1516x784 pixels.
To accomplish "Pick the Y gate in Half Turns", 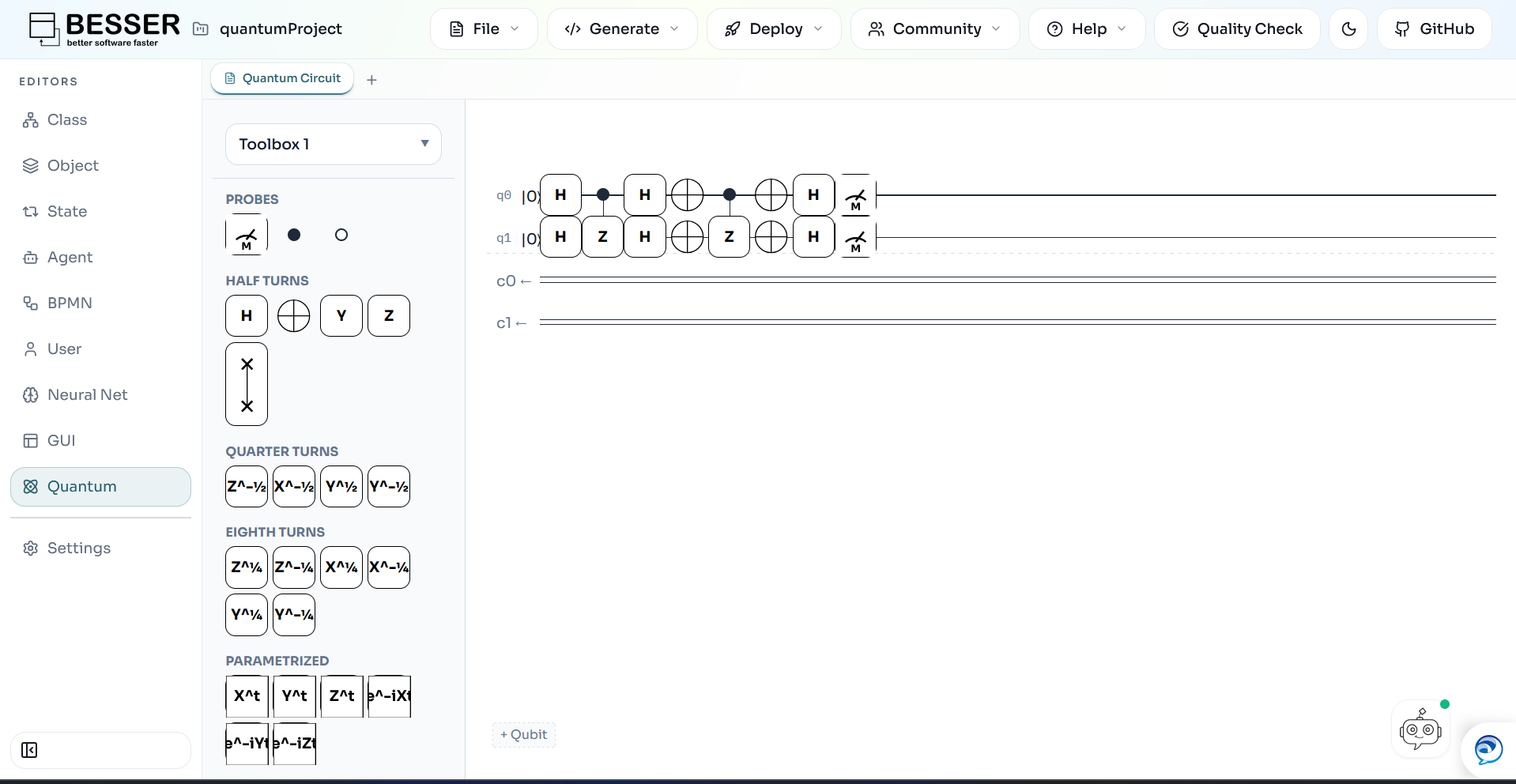I will pos(341,316).
